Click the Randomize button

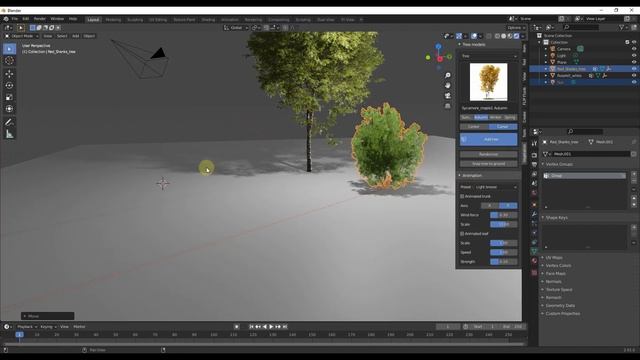pos(489,154)
